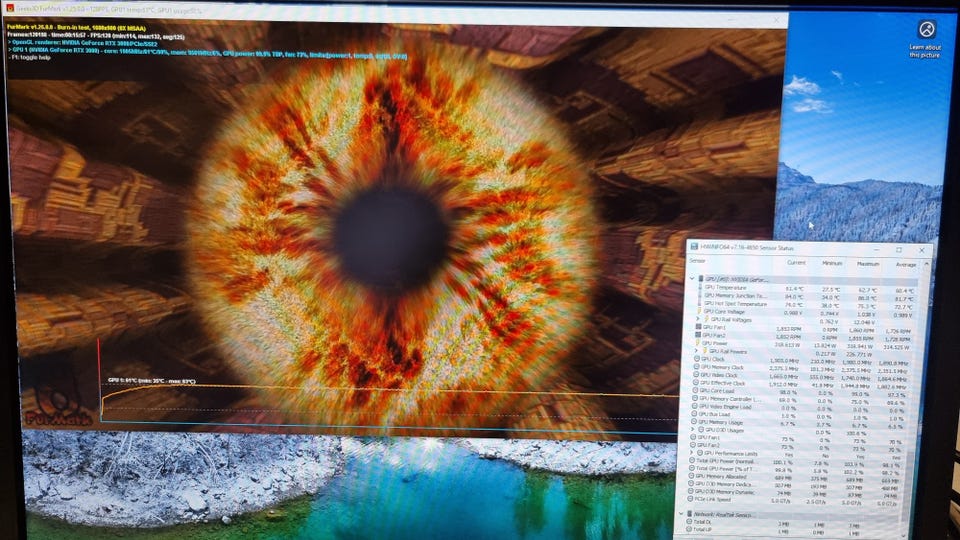Click the "Learn about this picture" desktop icon
The height and width of the screenshot is (540, 960).
[926, 39]
